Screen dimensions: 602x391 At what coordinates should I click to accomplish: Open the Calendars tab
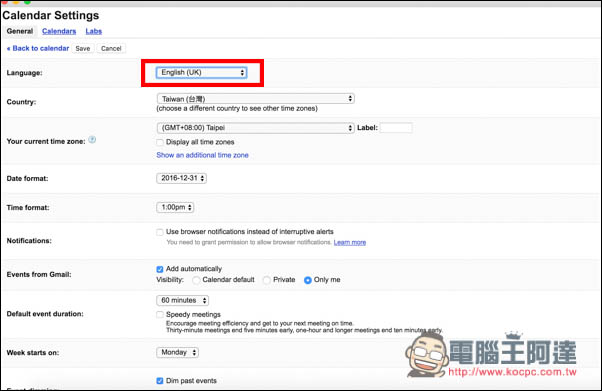pos(59,31)
